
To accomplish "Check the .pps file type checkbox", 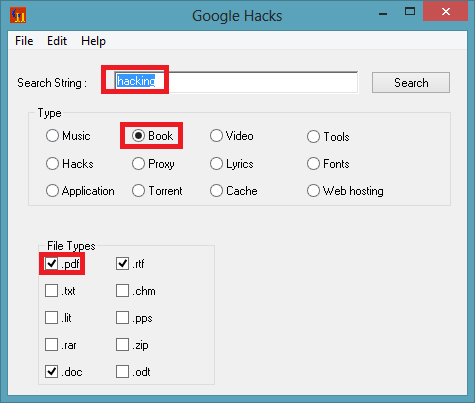I will 122,318.
